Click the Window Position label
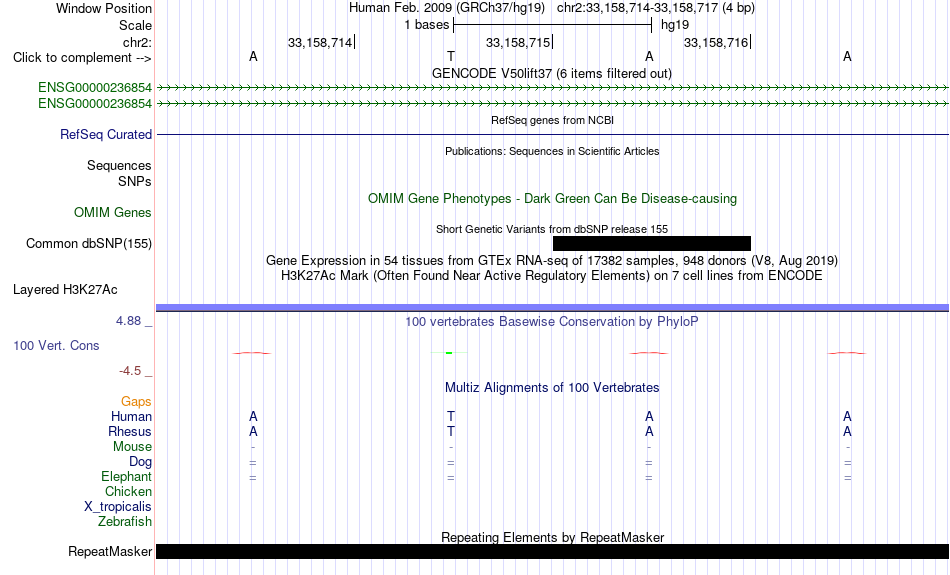Image resolution: width=950 pixels, height=575 pixels. (x=104, y=8)
